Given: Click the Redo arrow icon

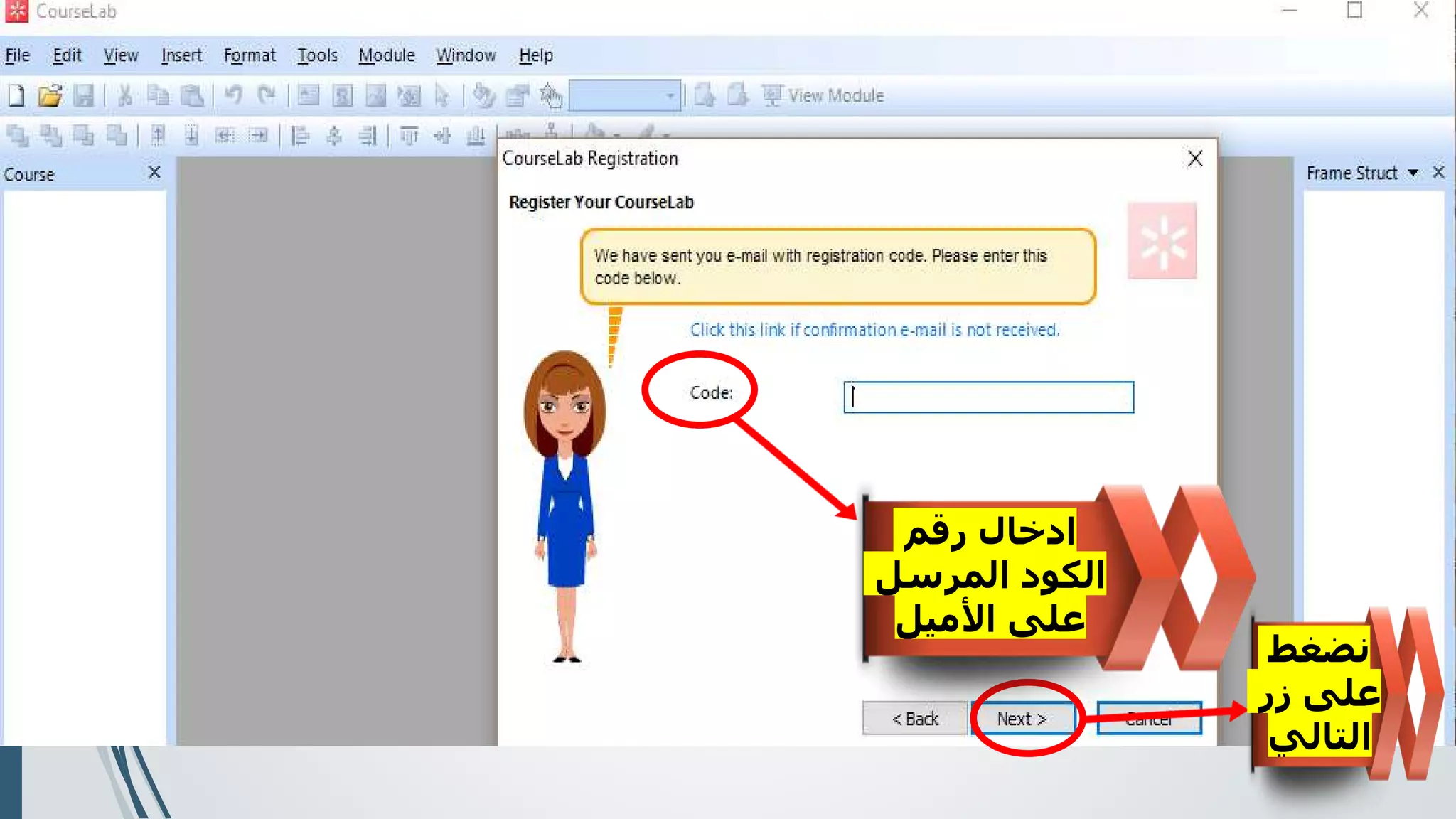Looking at the screenshot, I should click(267, 95).
